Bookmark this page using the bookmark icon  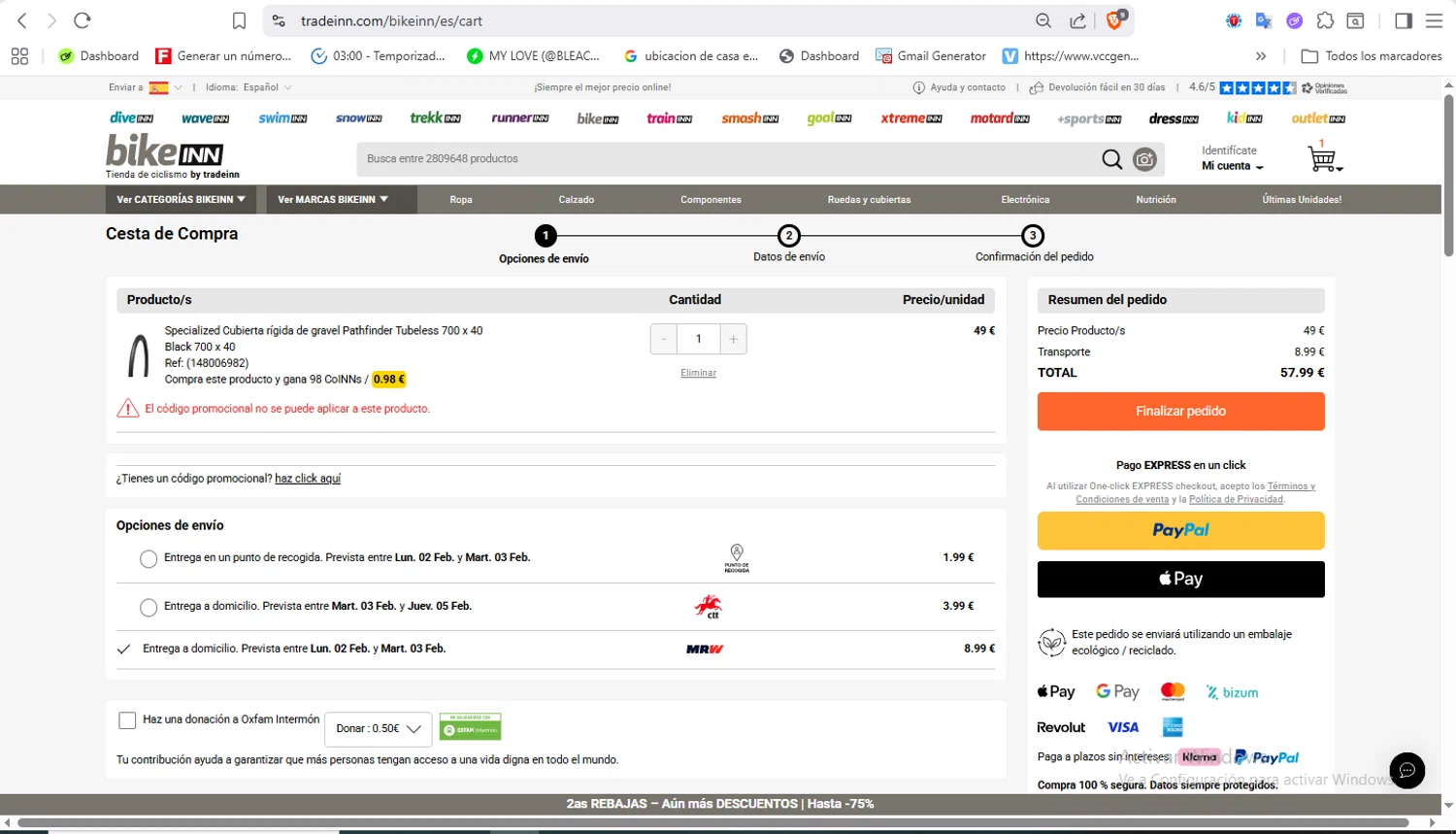click(239, 20)
